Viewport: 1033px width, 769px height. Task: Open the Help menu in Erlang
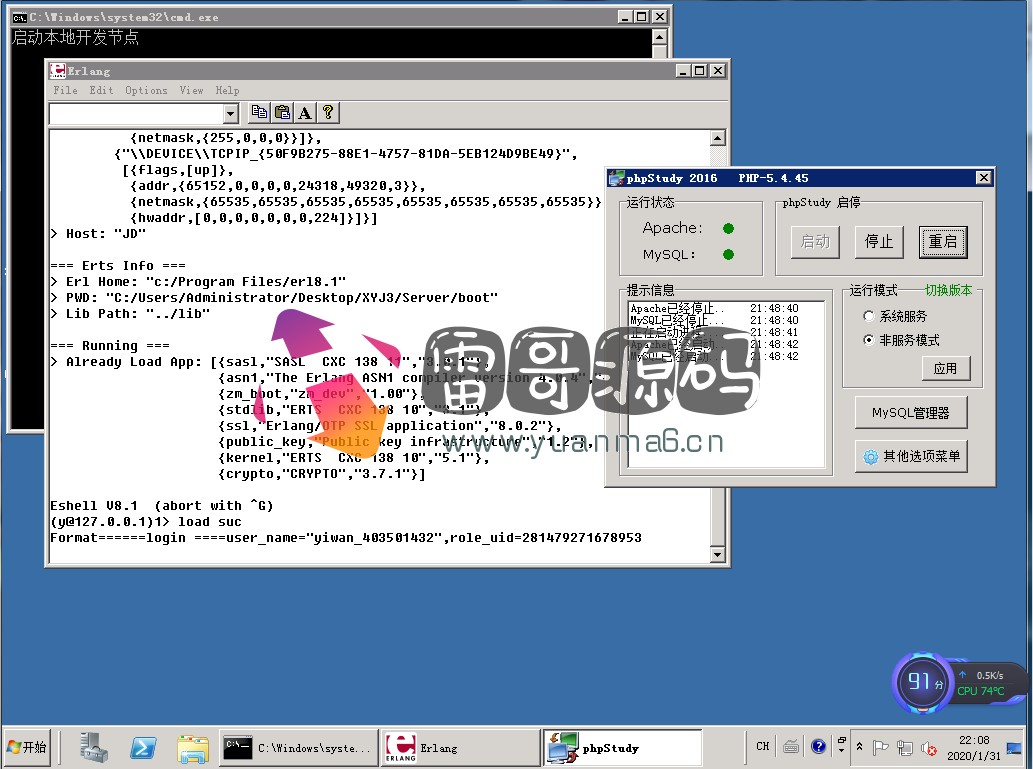click(227, 90)
